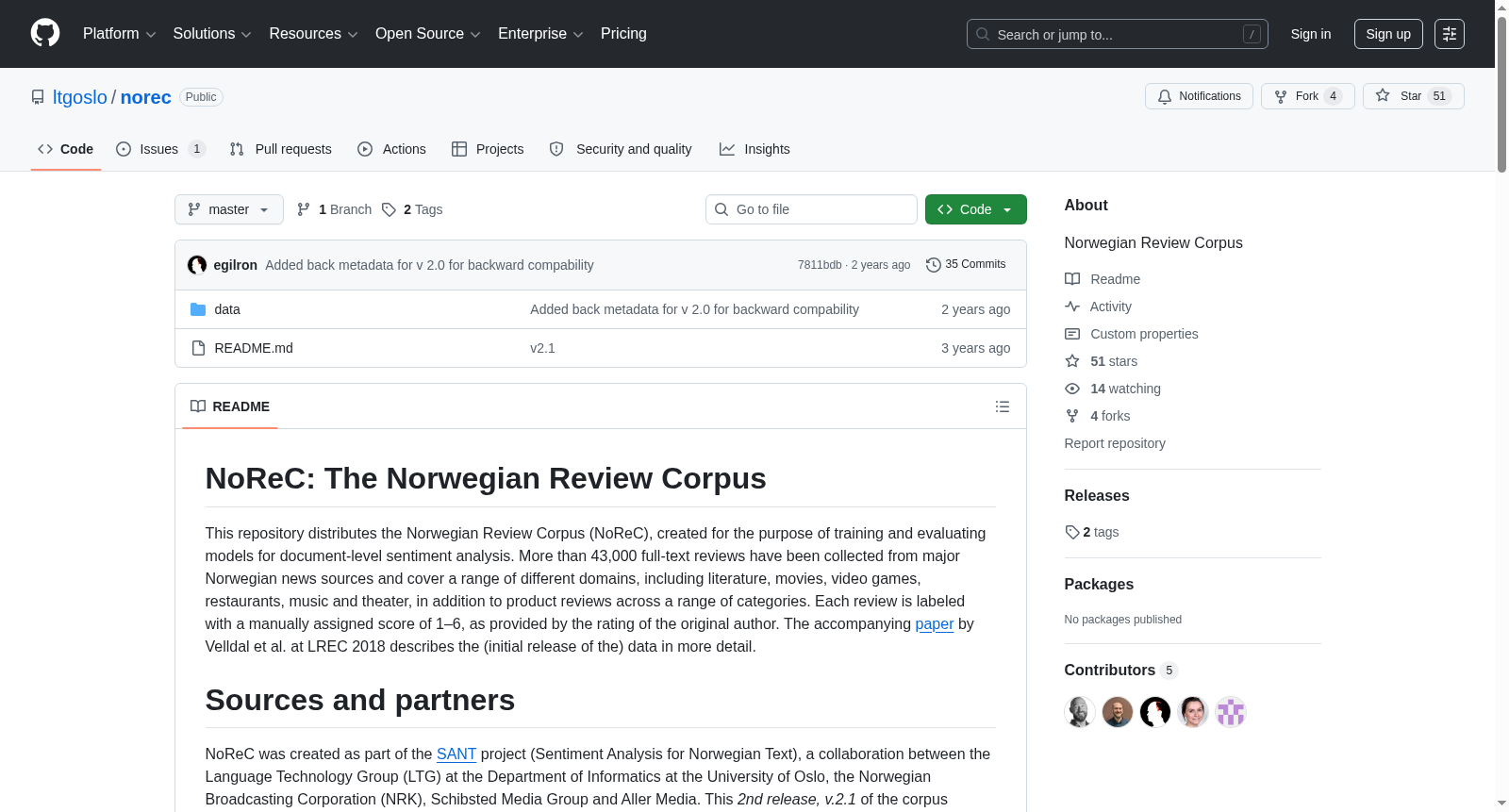Click the magnifier icon in search box
This screenshot has height=812, width=1509.
pyautogui.click(x=983, y=34)
